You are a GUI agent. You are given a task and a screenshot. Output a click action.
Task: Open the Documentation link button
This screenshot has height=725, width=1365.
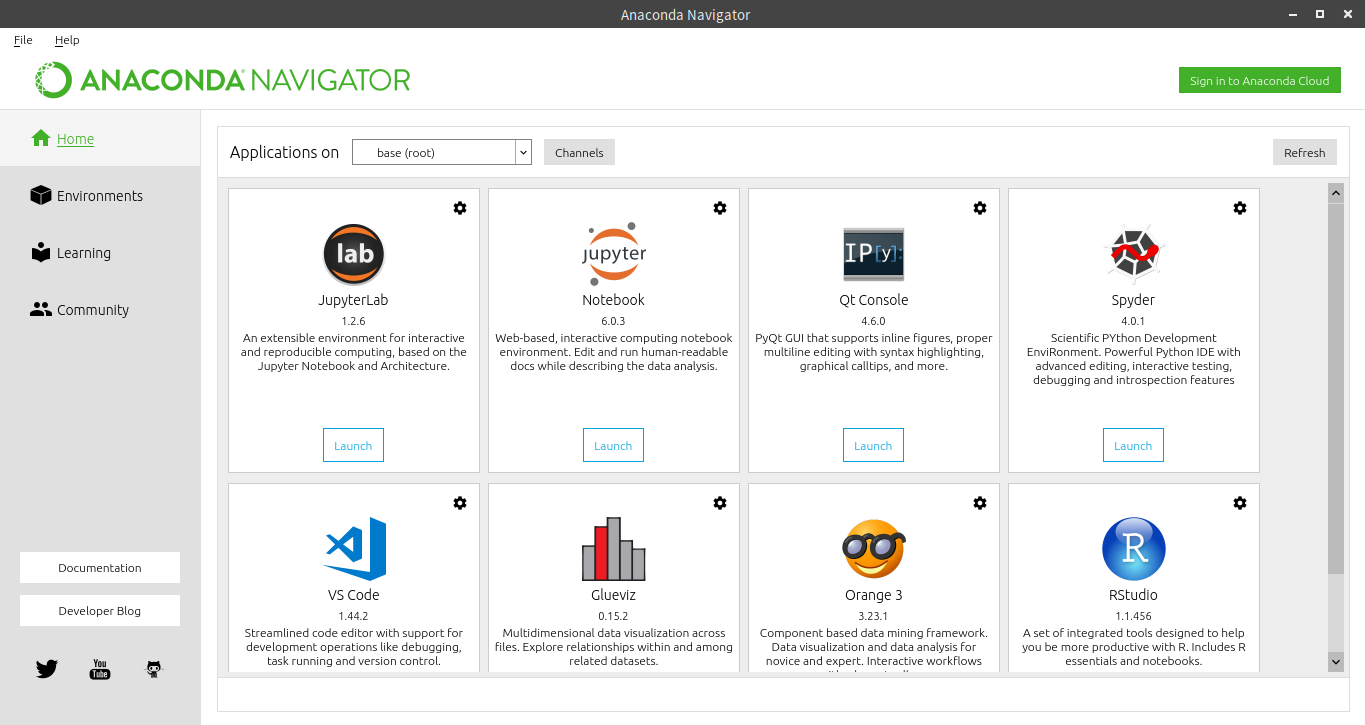[x=100, y=567]
